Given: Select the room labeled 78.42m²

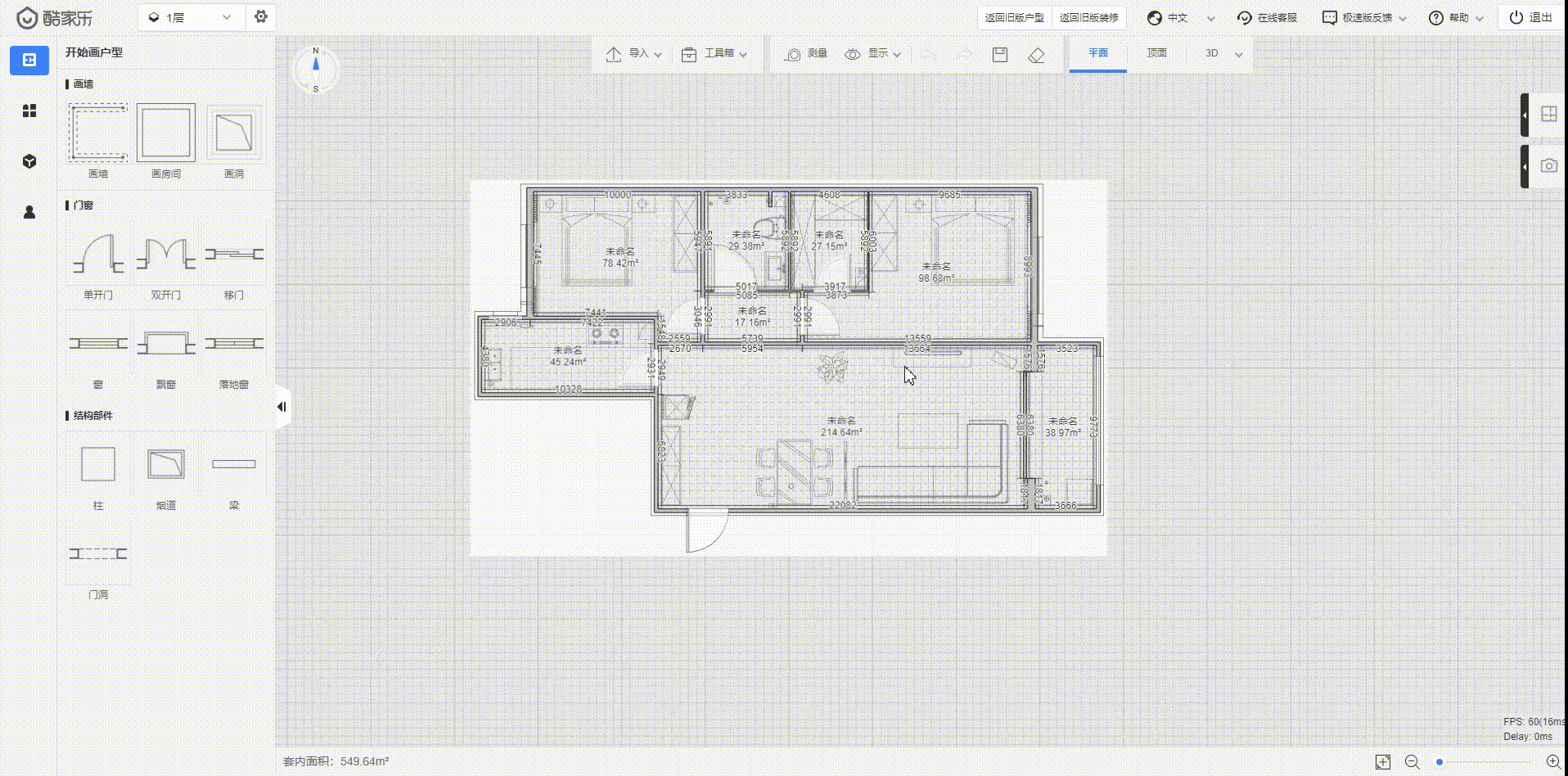Looking at the screenshot, I should [x=620, y=257].
